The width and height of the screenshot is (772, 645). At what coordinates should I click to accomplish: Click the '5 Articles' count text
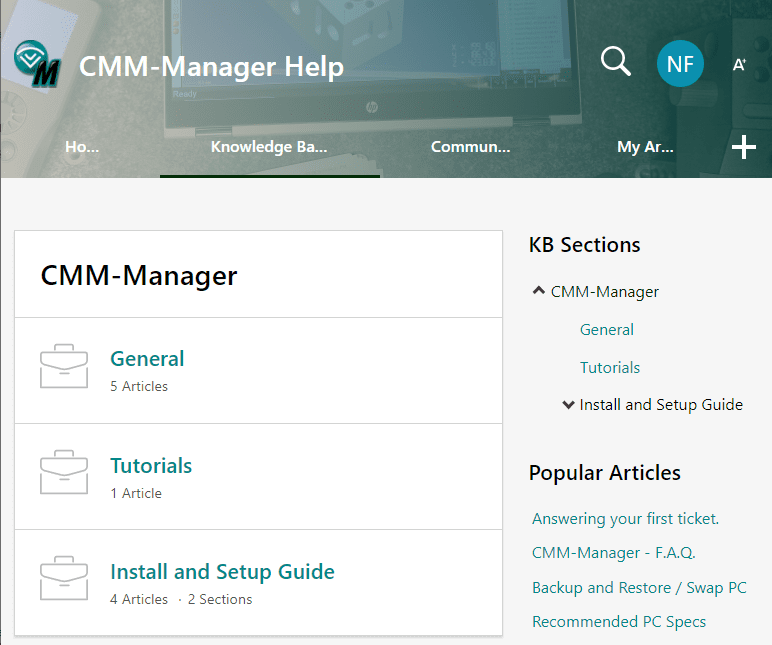[x=139, y=387]
